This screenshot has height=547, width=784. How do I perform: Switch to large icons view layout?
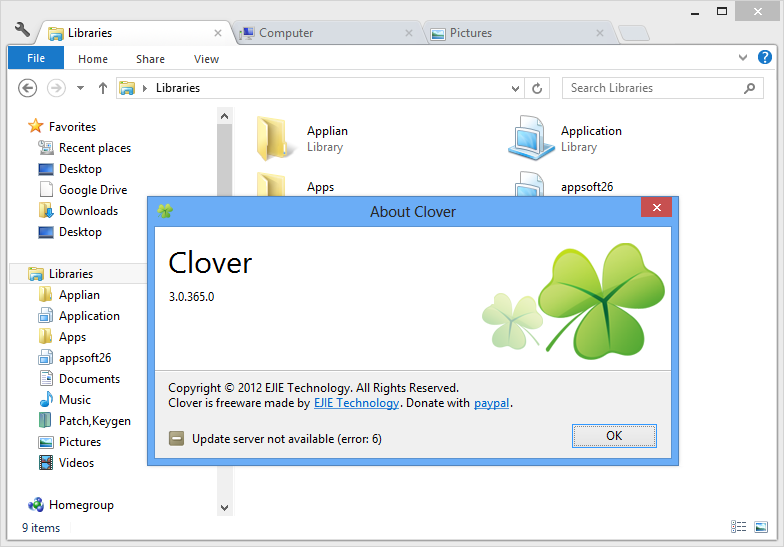[761, 527]
